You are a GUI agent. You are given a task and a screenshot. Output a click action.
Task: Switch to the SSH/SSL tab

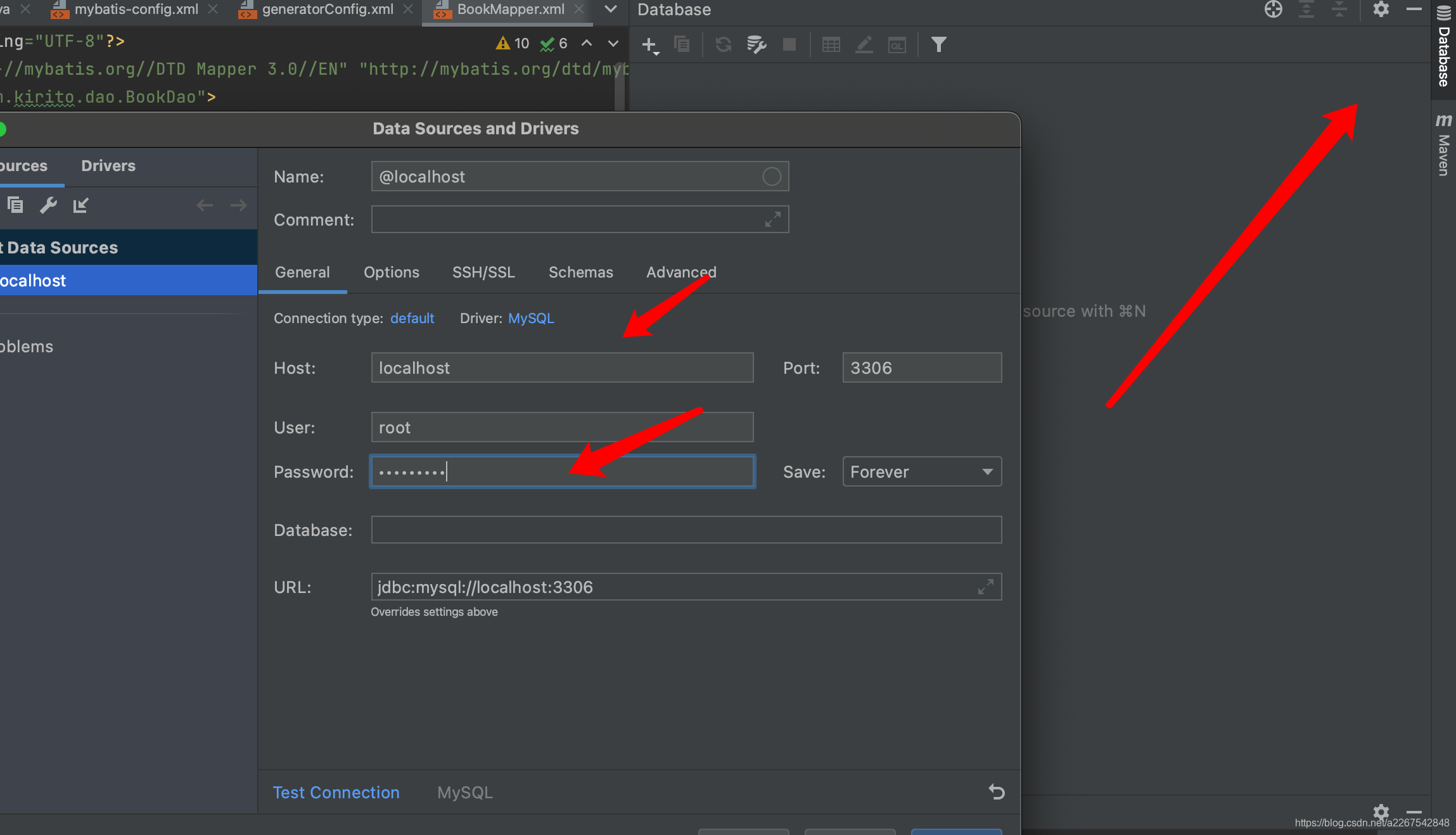pyautogui.click(x=483, y=272)
